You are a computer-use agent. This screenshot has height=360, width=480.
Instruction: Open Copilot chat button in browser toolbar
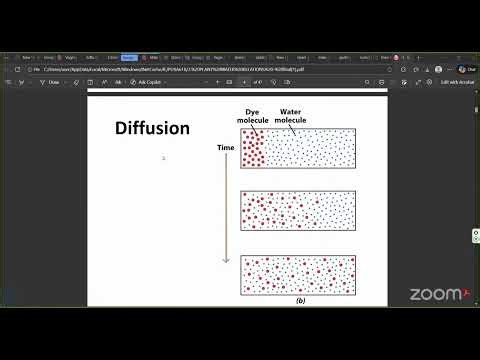pyautogui.click(x=467, y=69)
